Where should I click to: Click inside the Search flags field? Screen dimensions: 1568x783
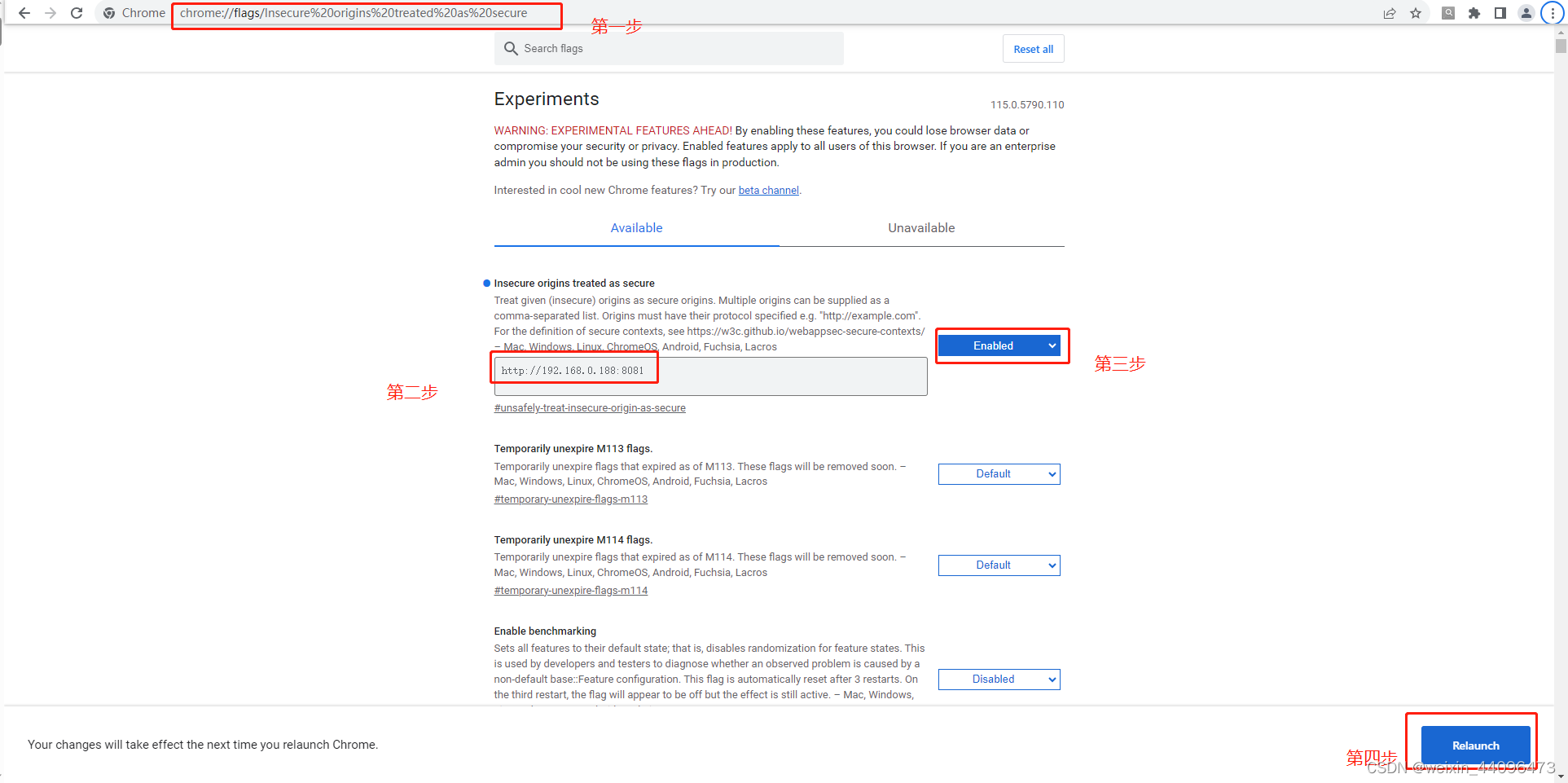[668, 48]
